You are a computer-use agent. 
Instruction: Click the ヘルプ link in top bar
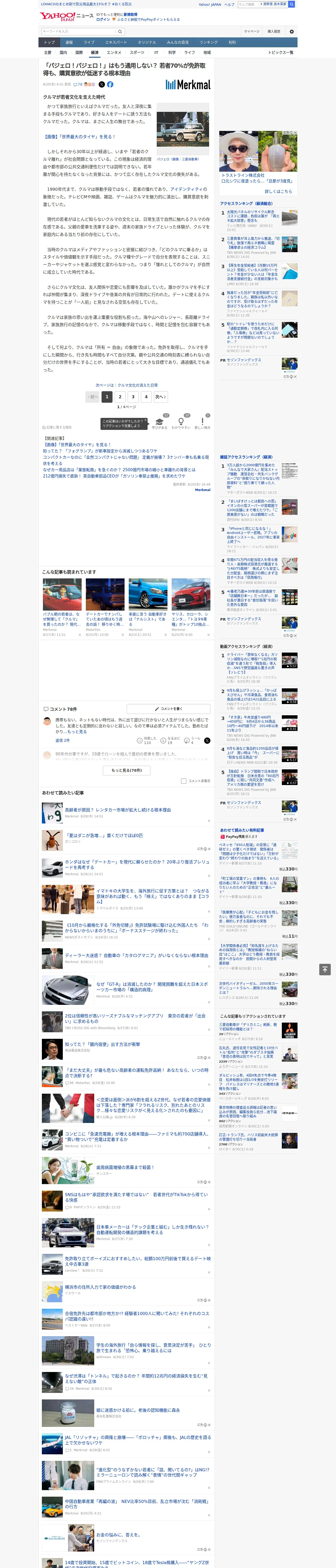(229, 4)
